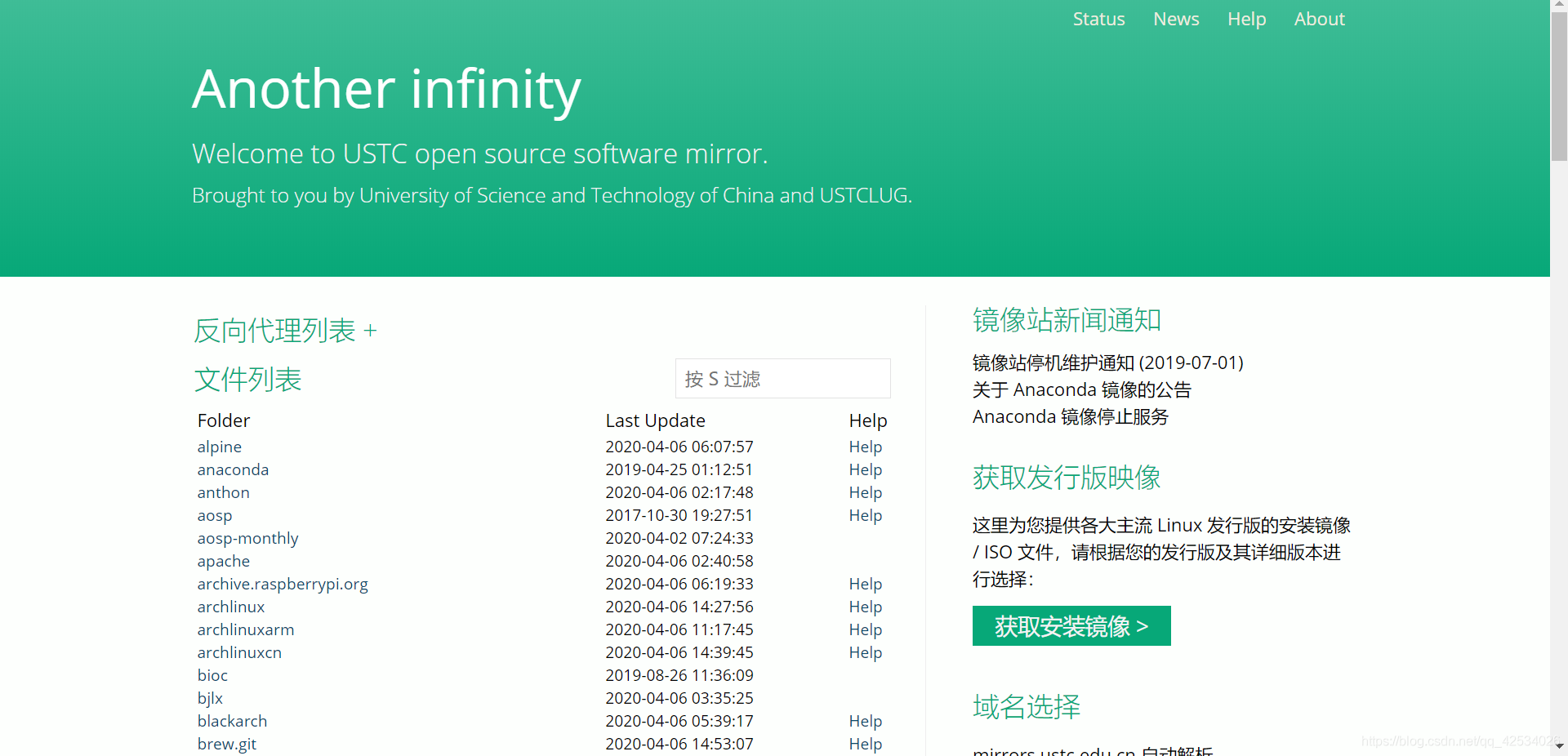Click timestamp 2019-04-25 01:12:51

pyautogui.click(x=679, y=469)
